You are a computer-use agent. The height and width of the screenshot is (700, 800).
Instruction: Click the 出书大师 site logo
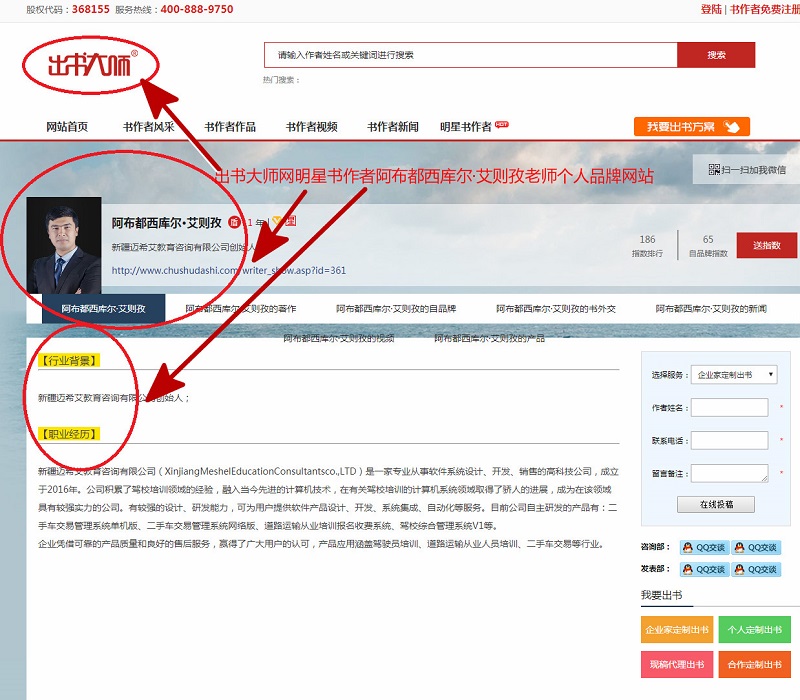(91, 66)
